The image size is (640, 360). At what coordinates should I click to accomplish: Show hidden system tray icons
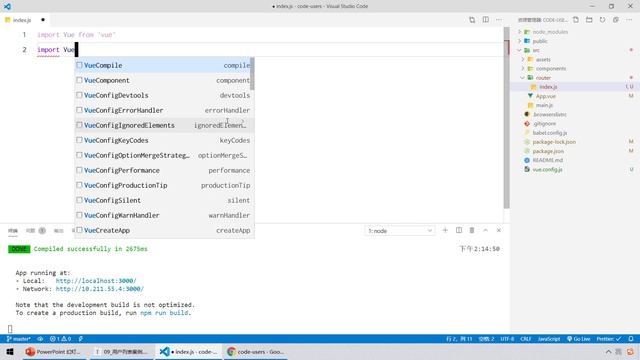point(608,351)
